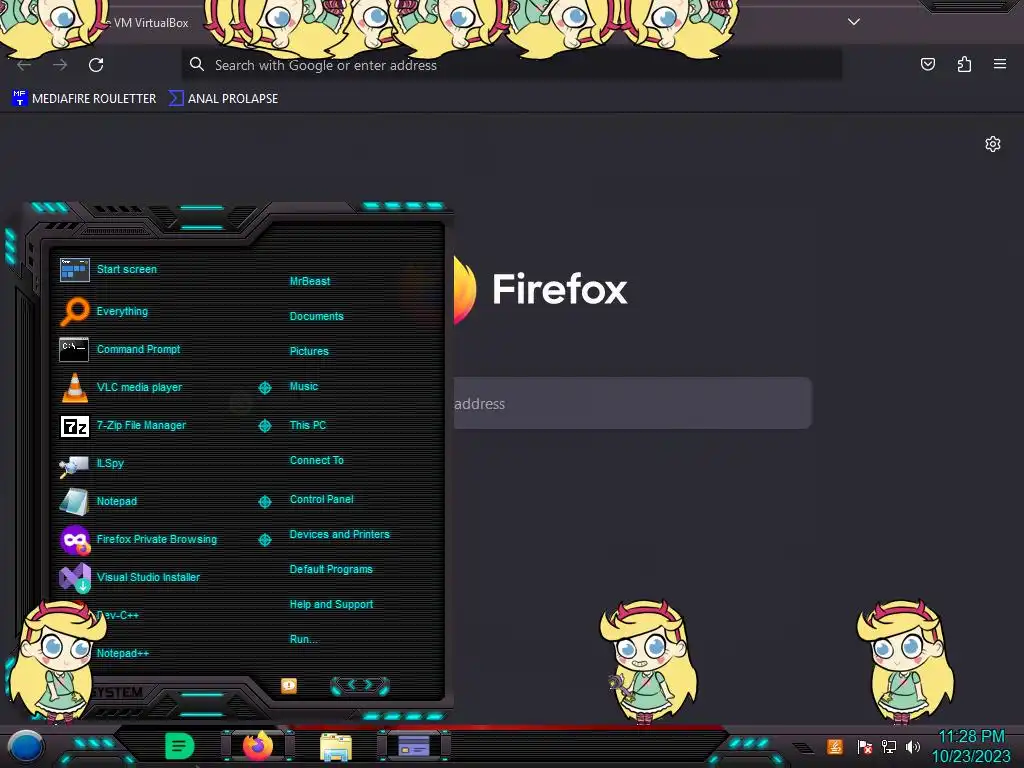Open This PC from start menu
The height and width of the screenshot is (768, 1024).
[308, 425]
